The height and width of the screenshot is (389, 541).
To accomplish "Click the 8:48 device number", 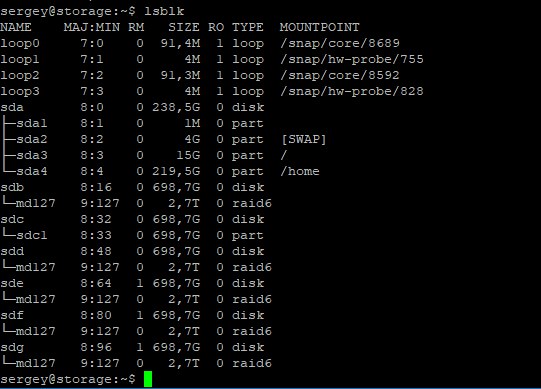I will (96, 251).
